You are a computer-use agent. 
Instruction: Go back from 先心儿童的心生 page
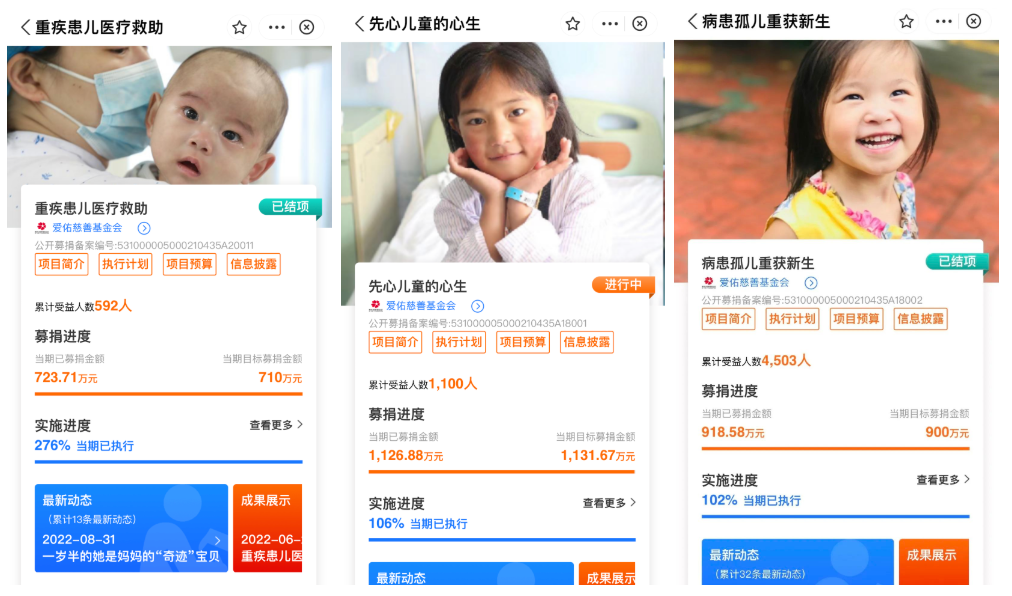(x=359, y=24)
